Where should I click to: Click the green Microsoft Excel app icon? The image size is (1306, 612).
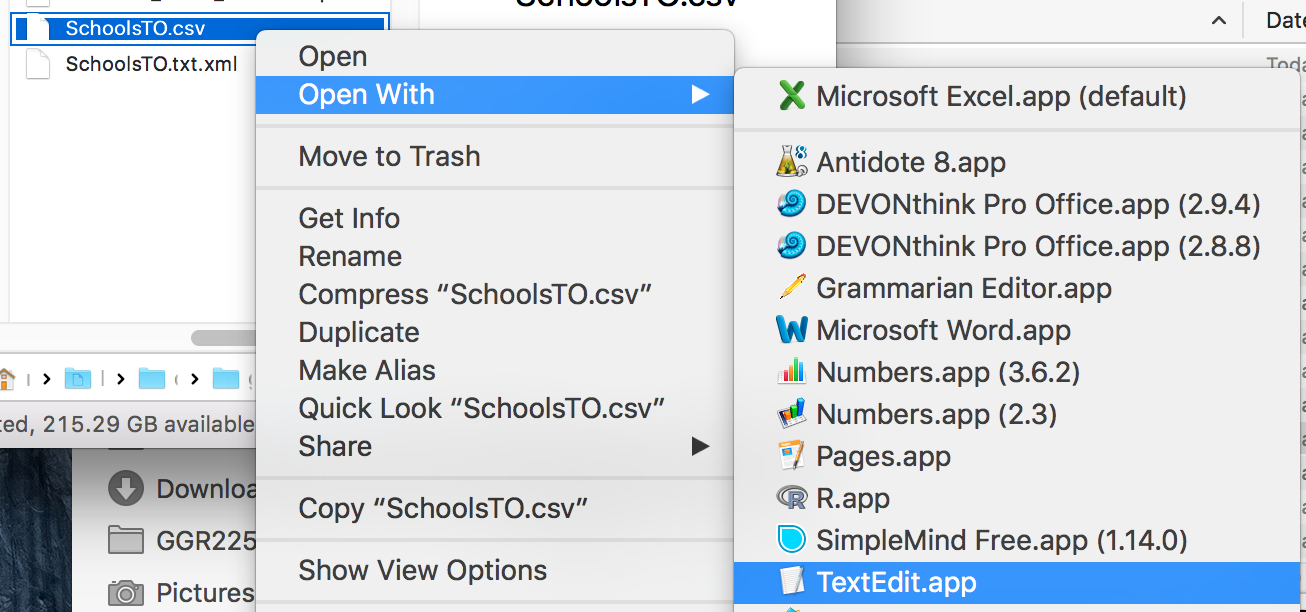tap(792, 96)
